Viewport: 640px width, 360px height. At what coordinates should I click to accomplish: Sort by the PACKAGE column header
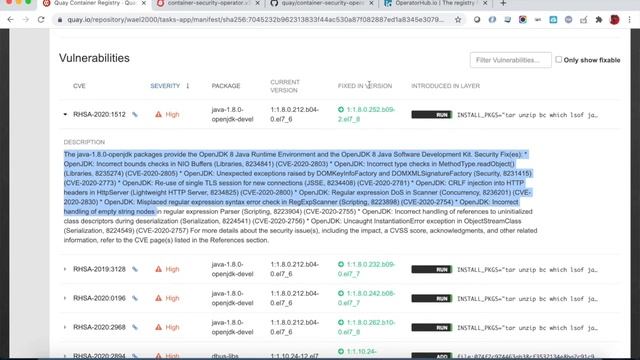click(226, 86)
